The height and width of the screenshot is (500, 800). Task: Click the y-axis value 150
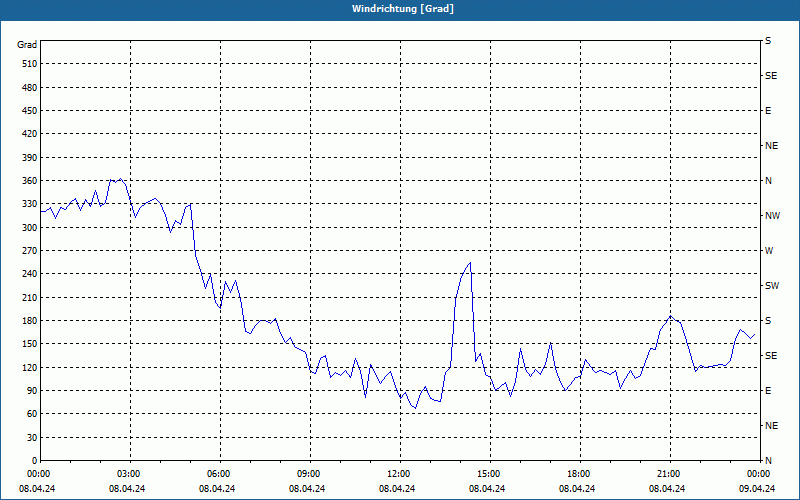pos(30,344)
